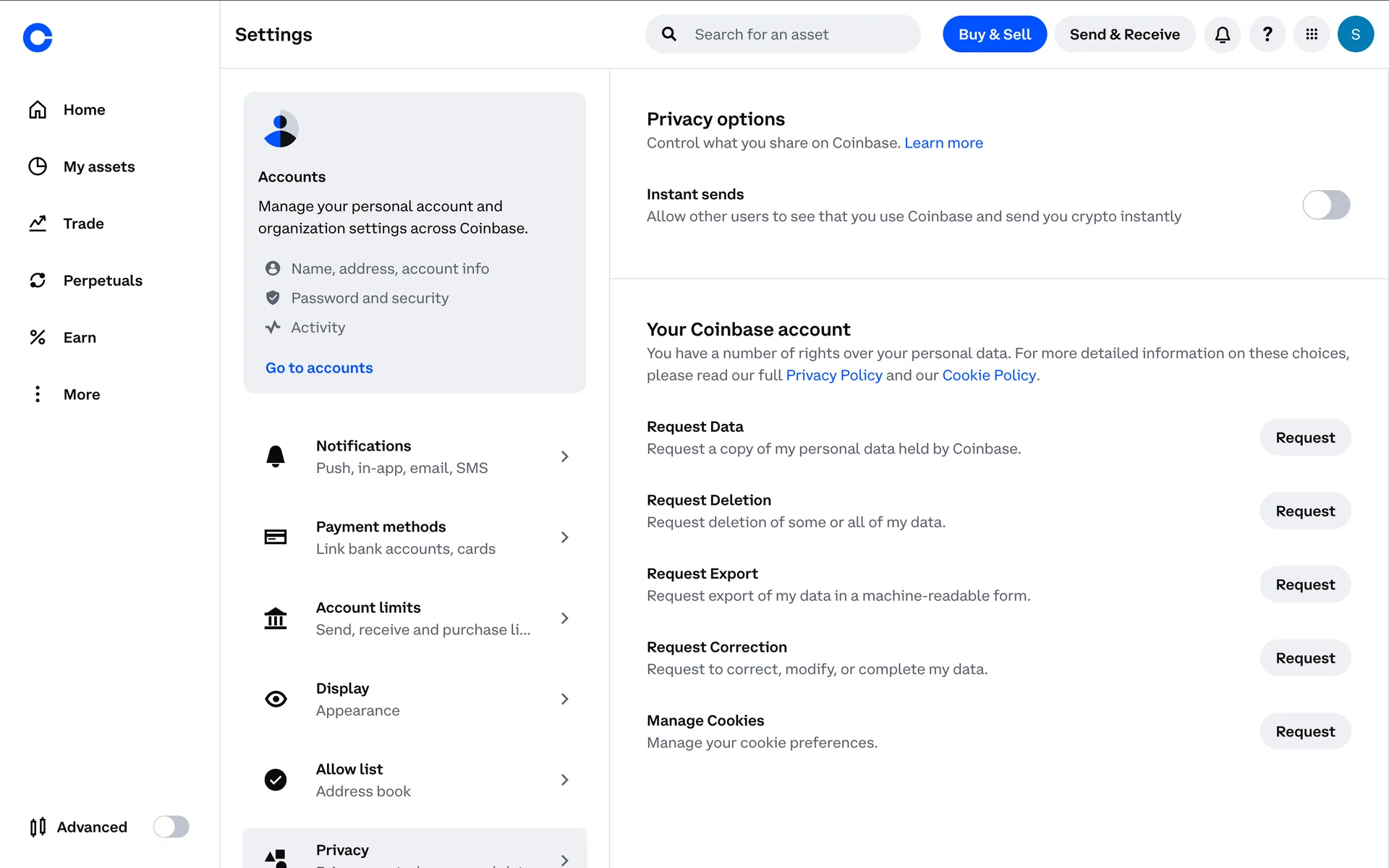Open the user profile avatar S
1389x868 pixels.
(1355, 34)
